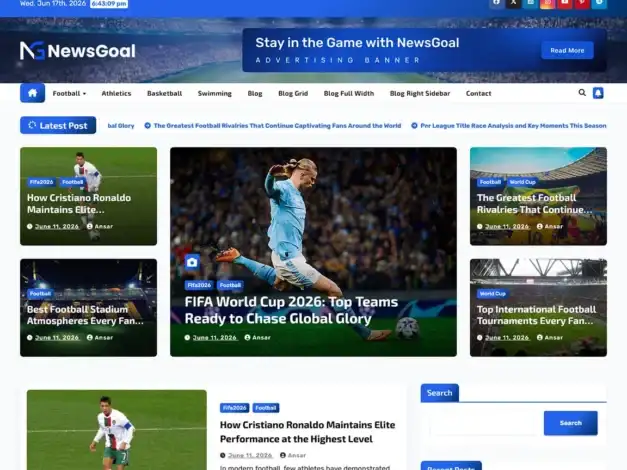Click the NewsGoal logo
Viewport: 627px width, 470px height.
[x=78, y=51]
